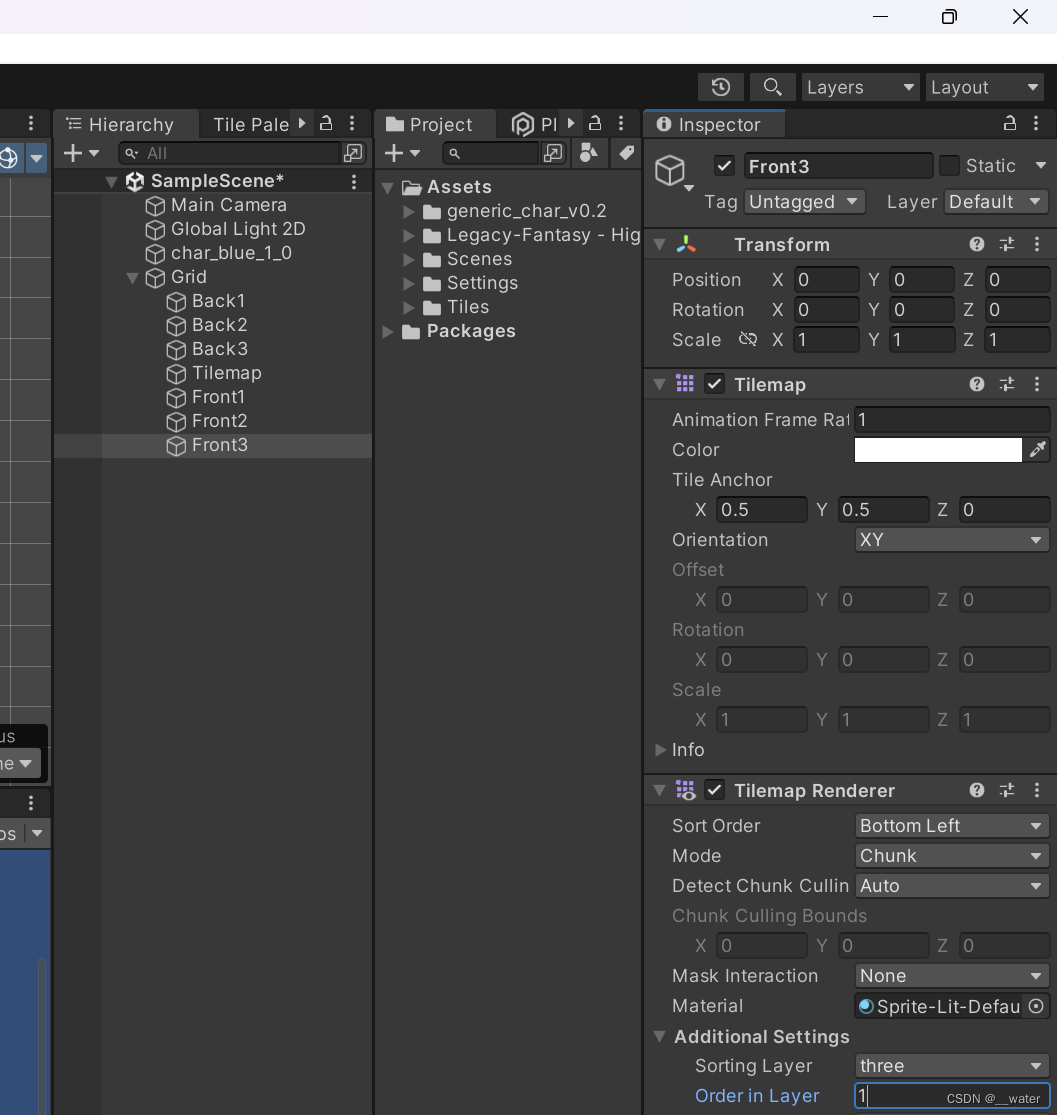This screenshot has width=1057, height=1115.
Task: Collapse the Assets folder
Action: [388, 188]
